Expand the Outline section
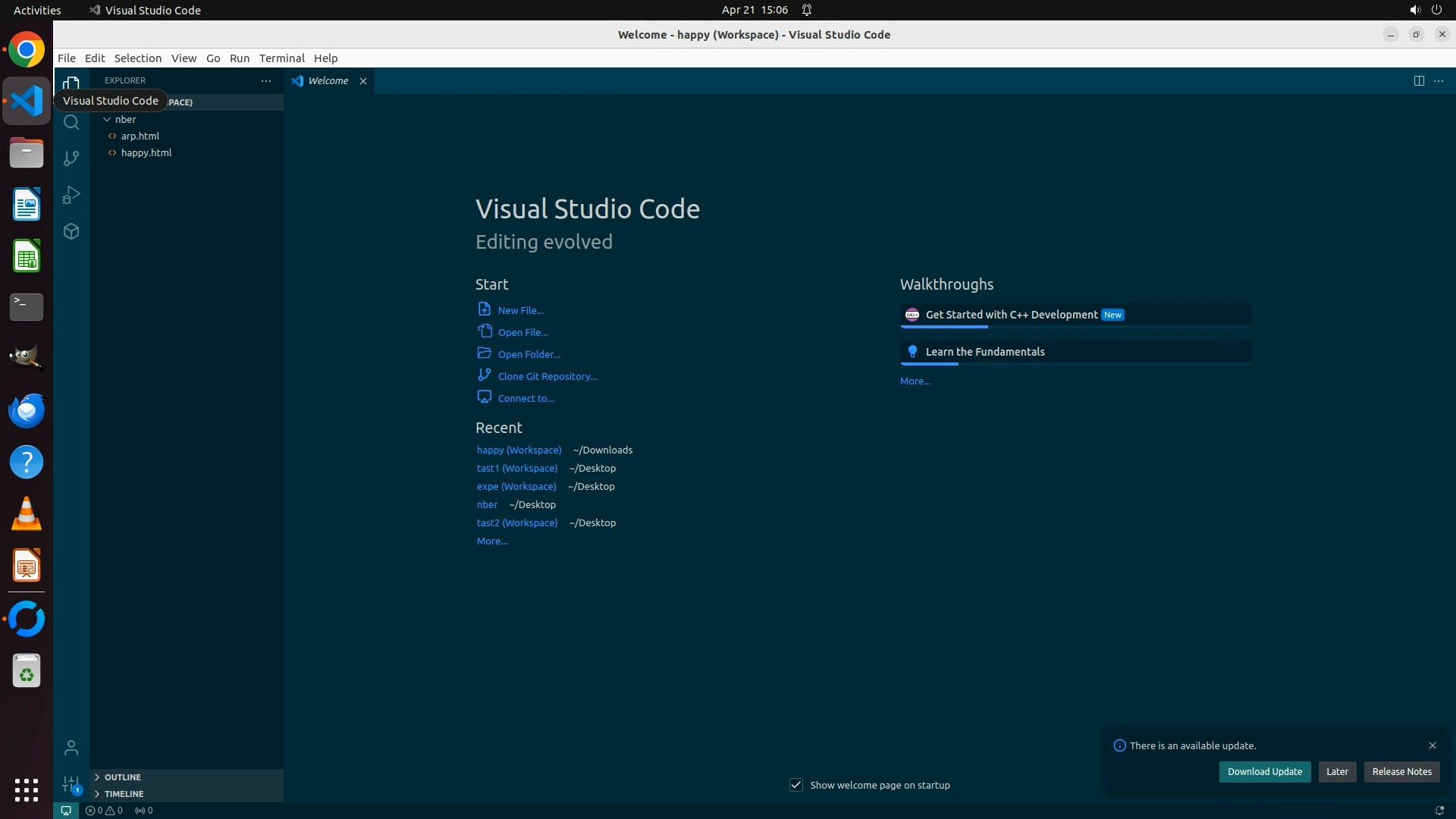 coord(123,777)
